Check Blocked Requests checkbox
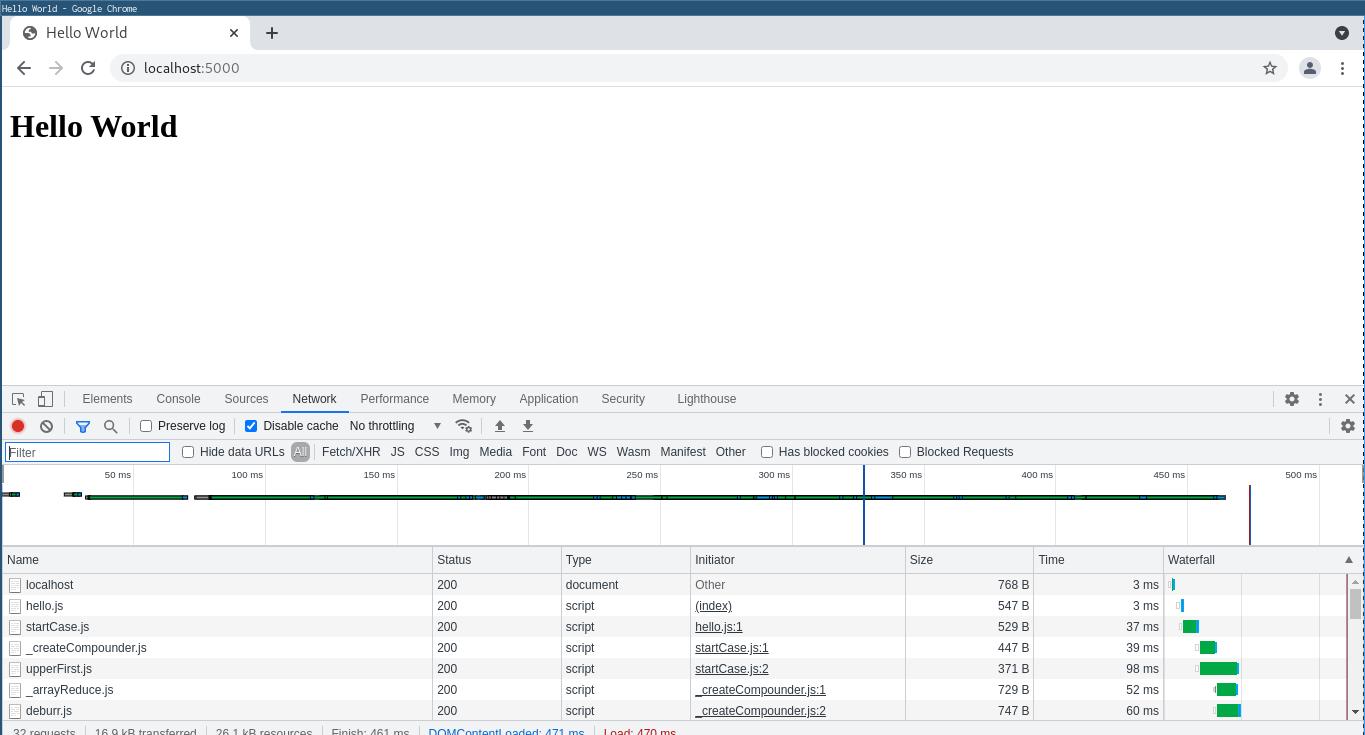Viewport: 1365px width, 735px height. coord(905,452)
